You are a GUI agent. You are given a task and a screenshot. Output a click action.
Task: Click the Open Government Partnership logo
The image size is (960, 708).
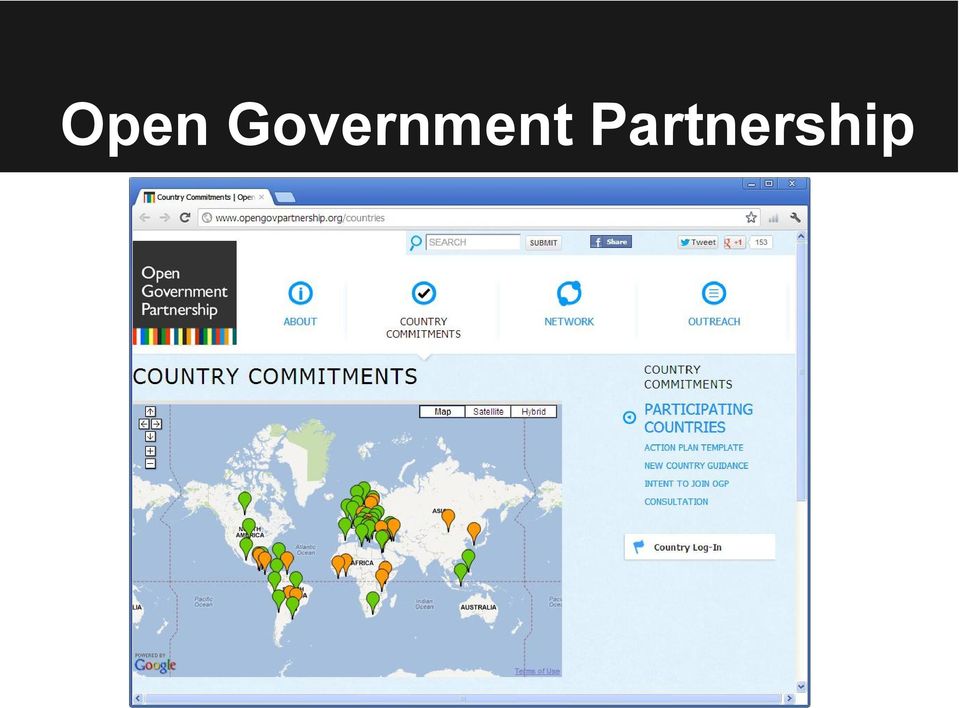tap(185, 293)
